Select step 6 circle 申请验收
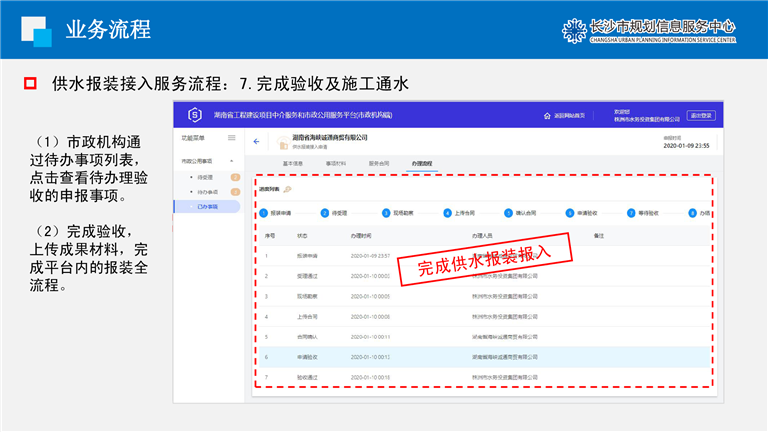 click(x=570, y=213)
